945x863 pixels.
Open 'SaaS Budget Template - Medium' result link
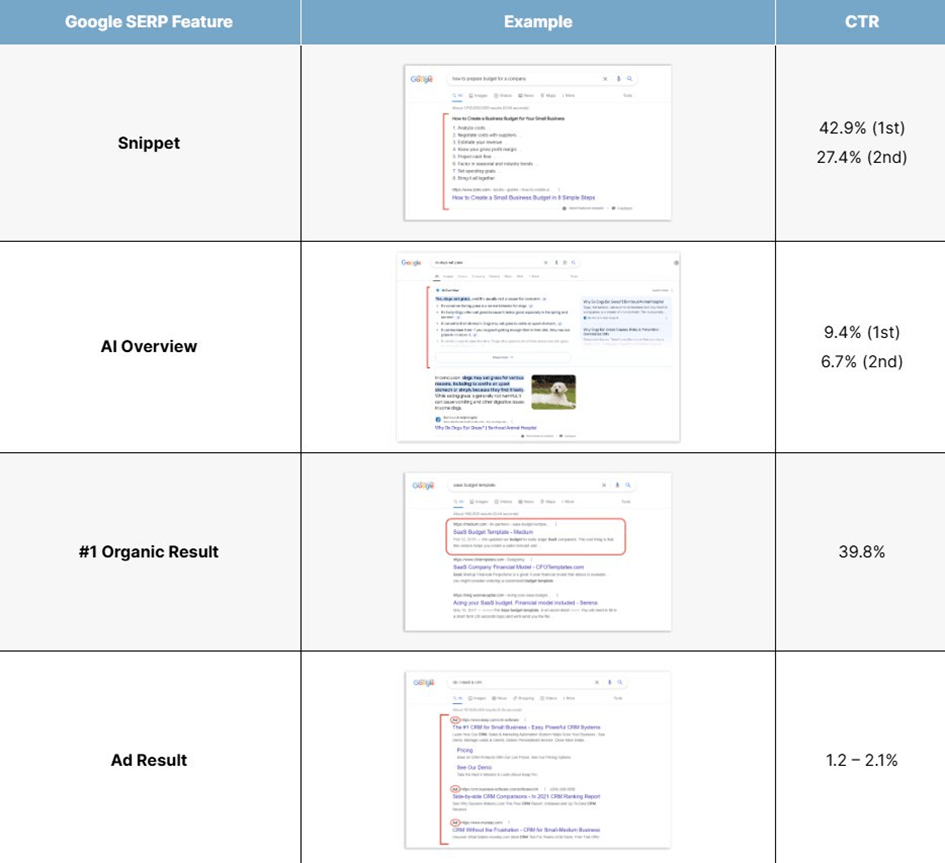click(493, 532)
